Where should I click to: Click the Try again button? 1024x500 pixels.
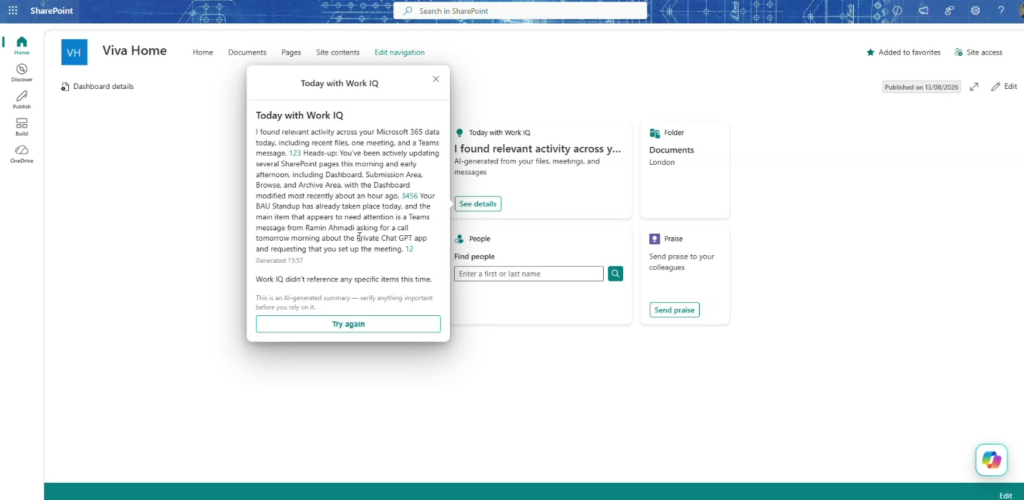(348, 324)
